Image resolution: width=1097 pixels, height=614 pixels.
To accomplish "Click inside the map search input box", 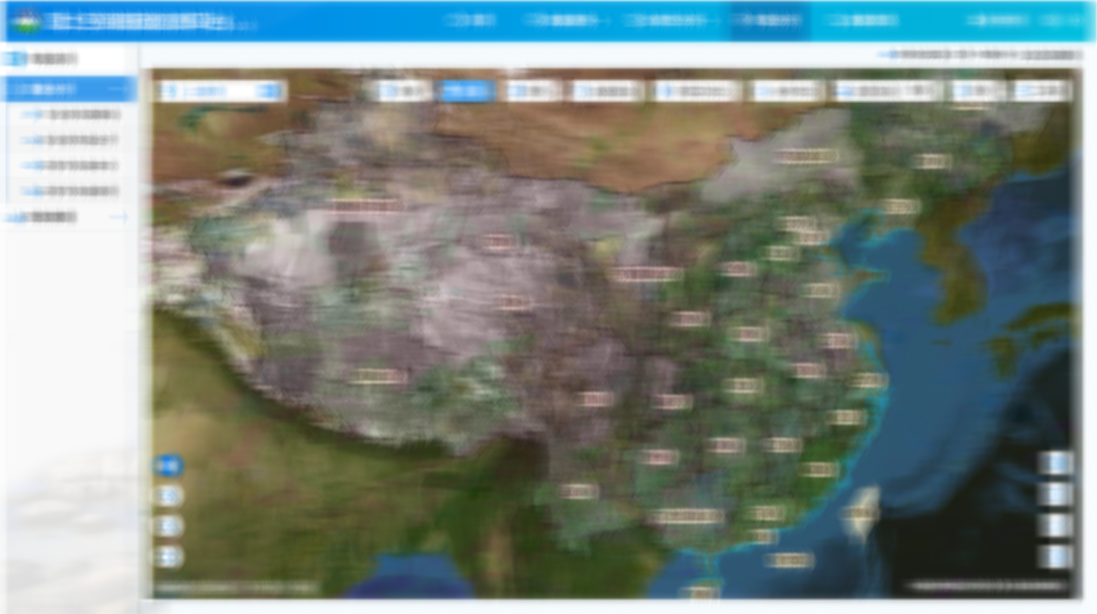I will click(210, 91).
